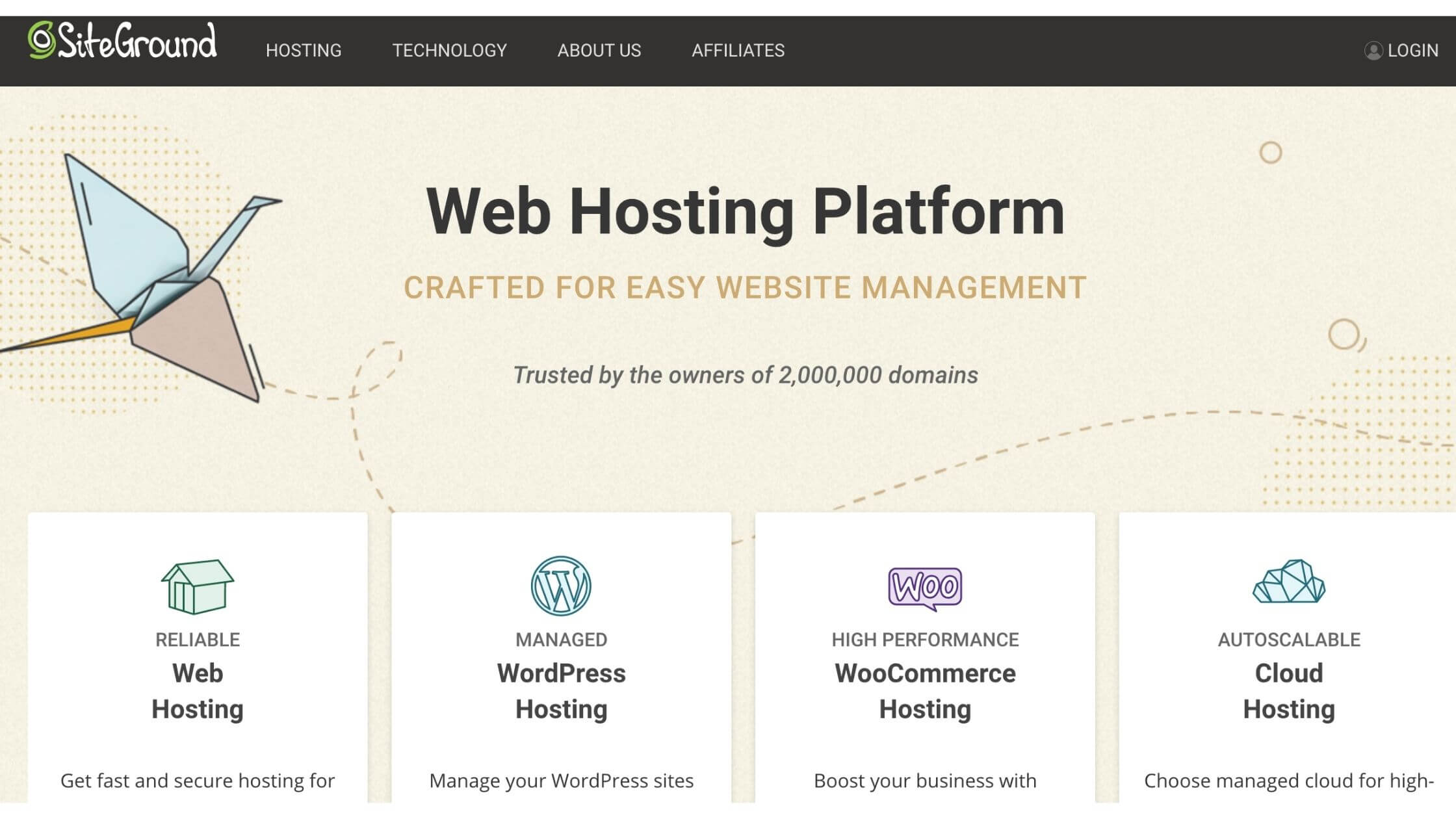The width and height of the screenshot is (1456, 819).
Task: Click the purple Woo logo icon
Action: coord(925,589)
